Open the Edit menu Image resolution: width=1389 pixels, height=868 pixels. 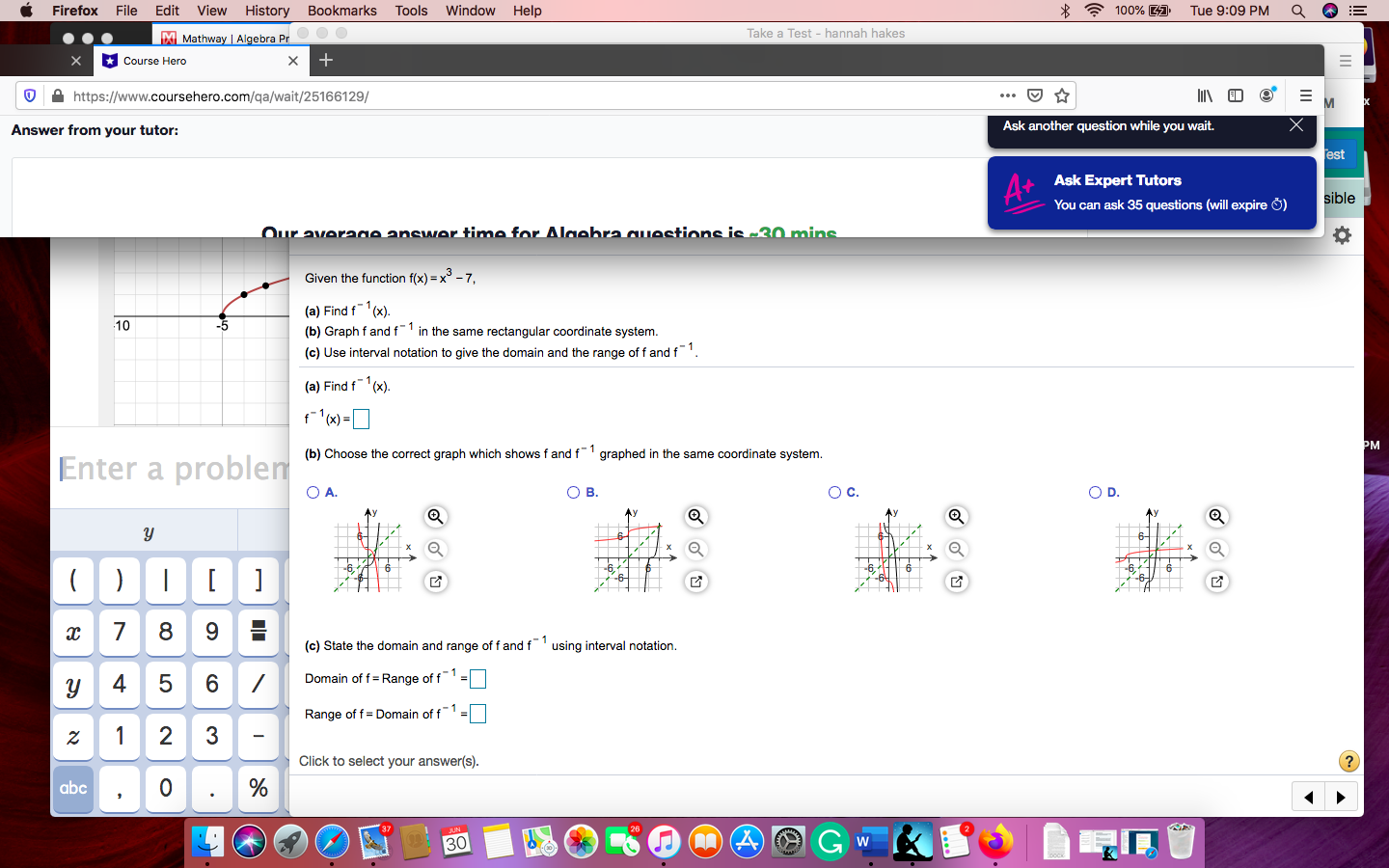coord(167,11)
